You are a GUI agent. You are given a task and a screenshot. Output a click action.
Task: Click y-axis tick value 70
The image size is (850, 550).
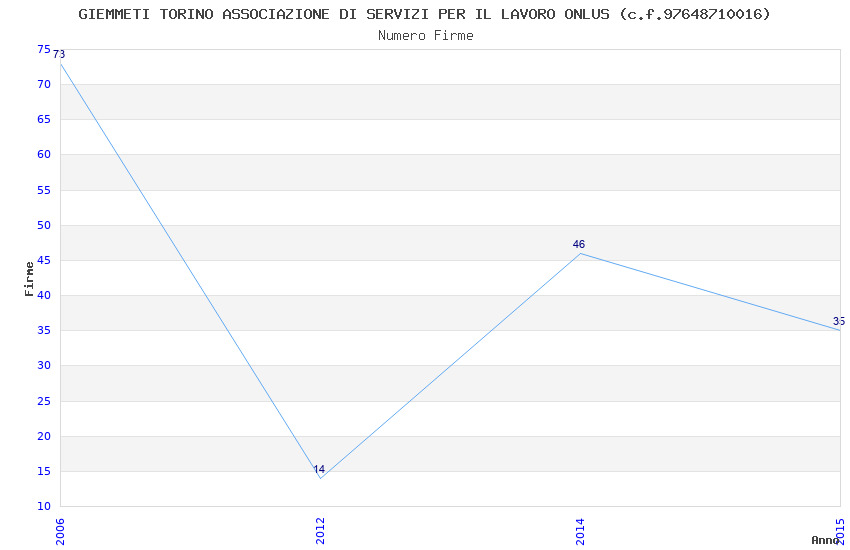tap(44, 85)
